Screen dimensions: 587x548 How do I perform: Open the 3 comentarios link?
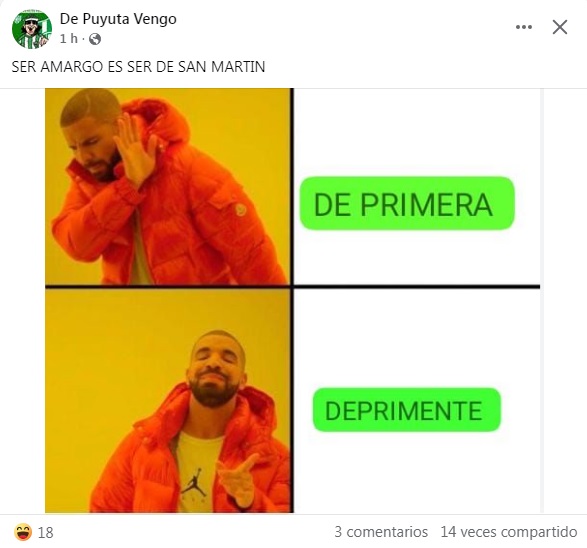[x=381, y=532]
